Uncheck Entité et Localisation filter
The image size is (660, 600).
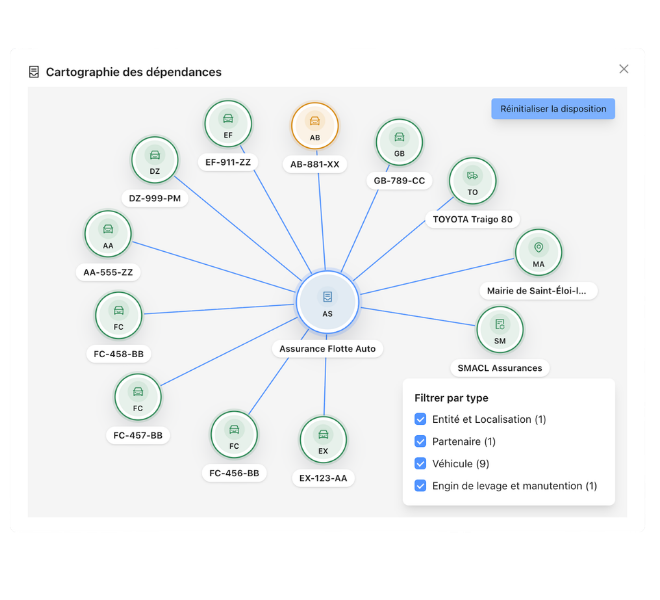pyautogui.click(x=420, y=419)
